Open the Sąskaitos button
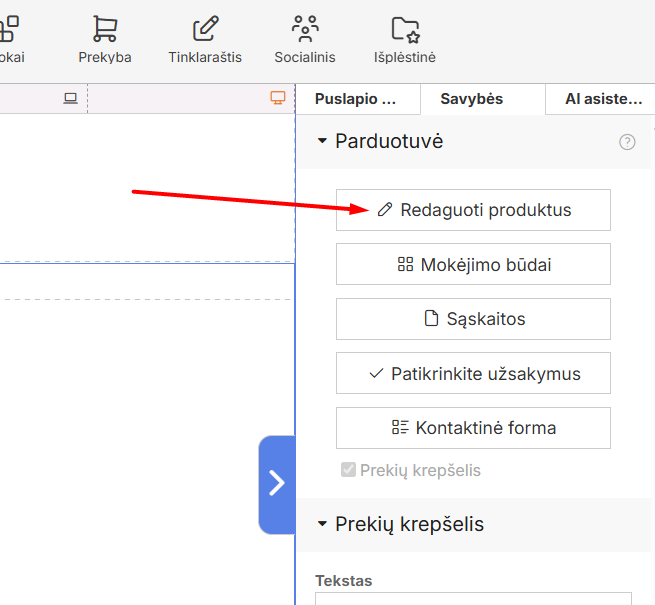 click(x=473, y=319)
